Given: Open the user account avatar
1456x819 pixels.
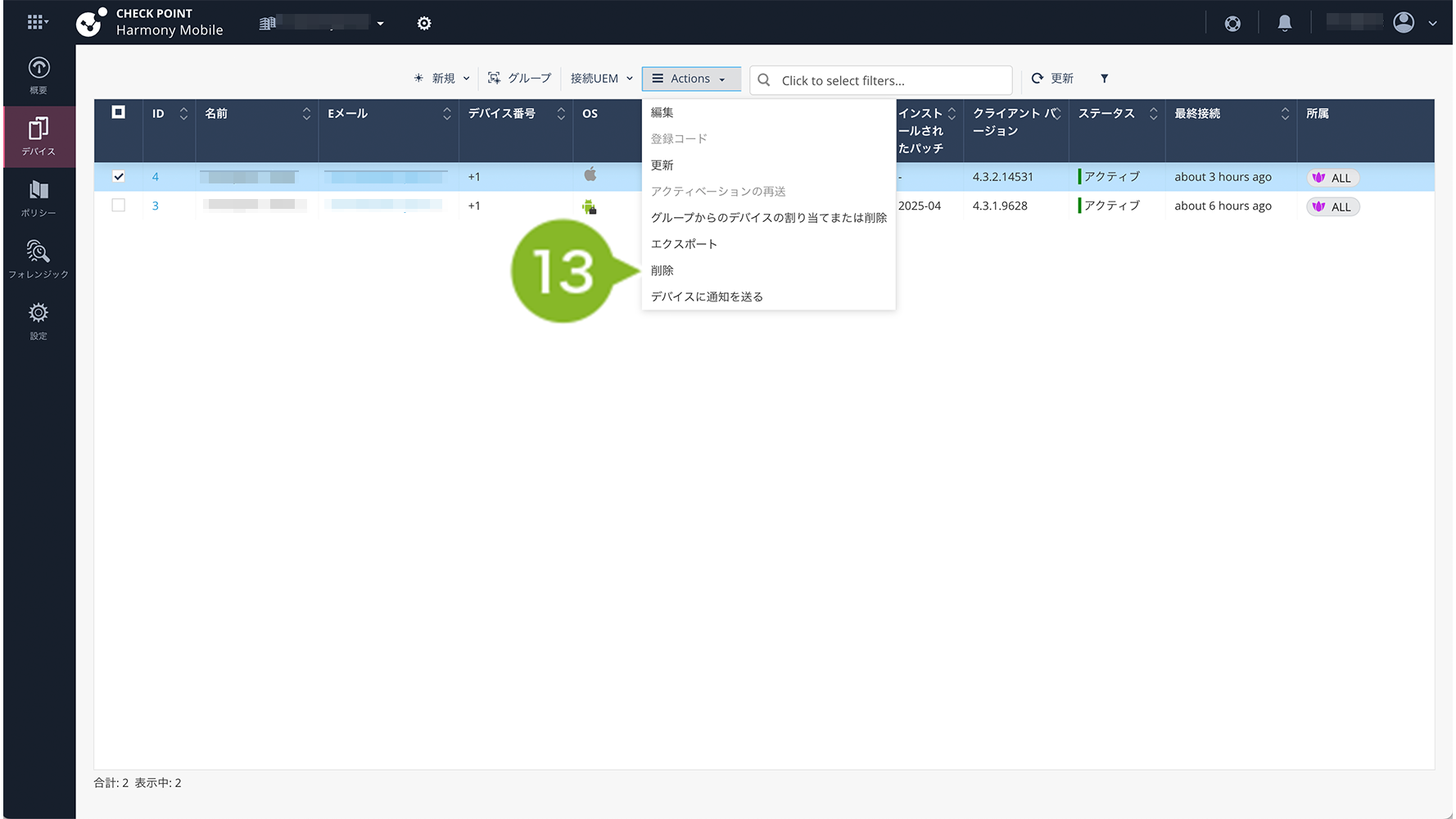Looking at the screenshot, I should click(x=1404, y=22).
